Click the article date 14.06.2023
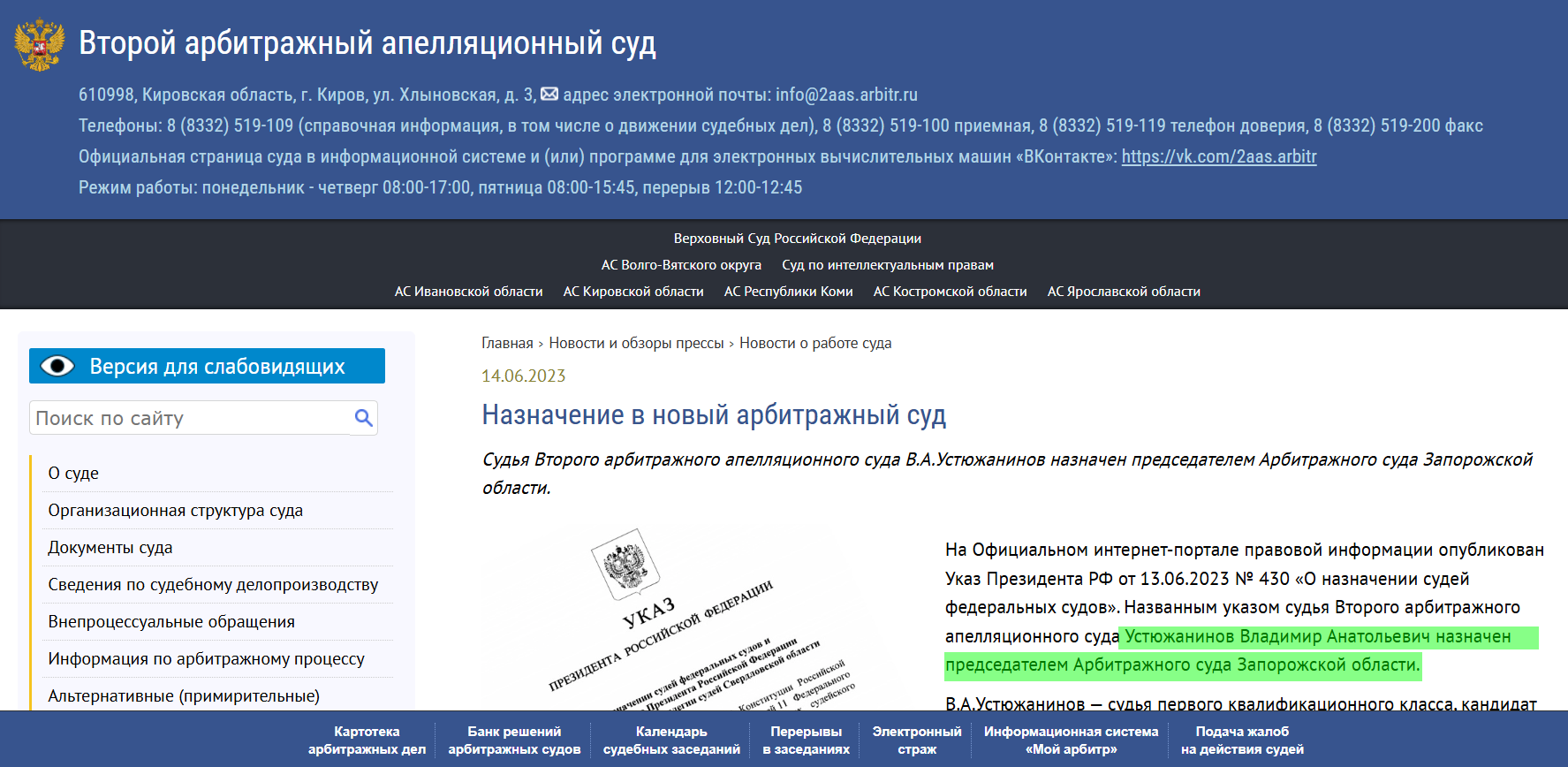This screenshot has width=1568, height=767. (523, 376)
